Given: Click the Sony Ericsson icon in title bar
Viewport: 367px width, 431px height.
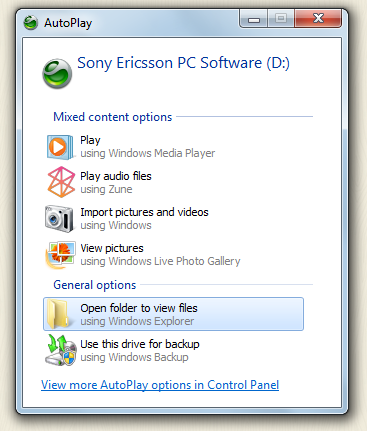Looking at the screenshot, I should point(31,23).
